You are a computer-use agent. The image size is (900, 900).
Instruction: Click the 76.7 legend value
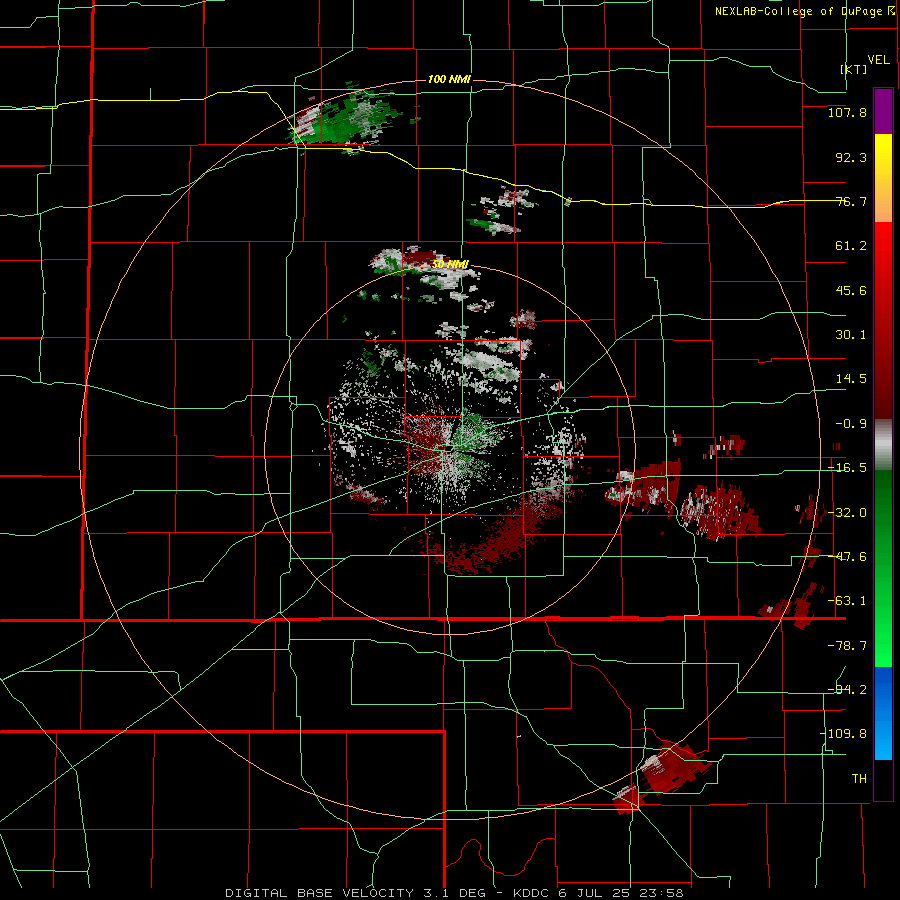click(x=851, y=201)
